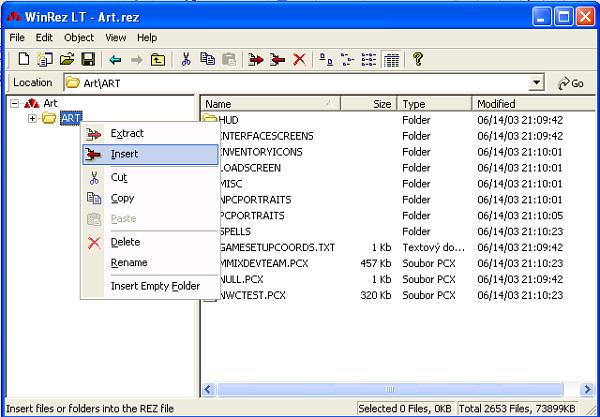Screen dimensions: 600x417
Task: Click the scrollbar right arrow
Action: pyautogui.click(x=587, y=389)
